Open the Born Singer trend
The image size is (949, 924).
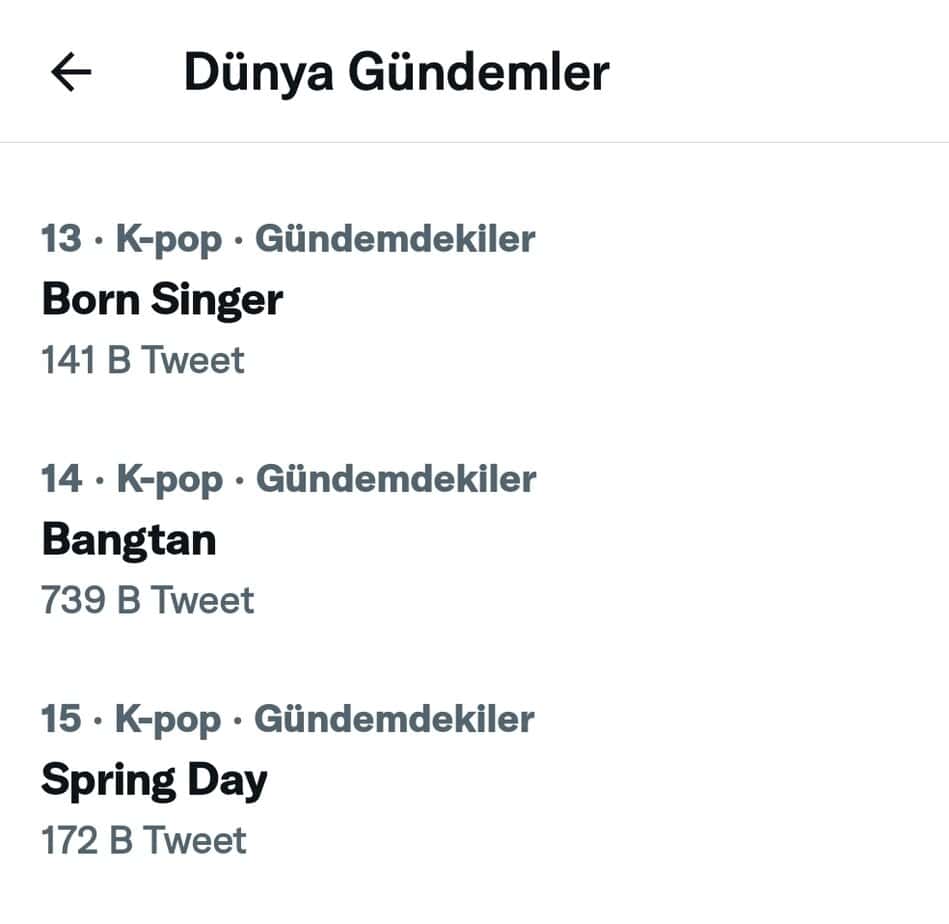(x=162, y=299)
